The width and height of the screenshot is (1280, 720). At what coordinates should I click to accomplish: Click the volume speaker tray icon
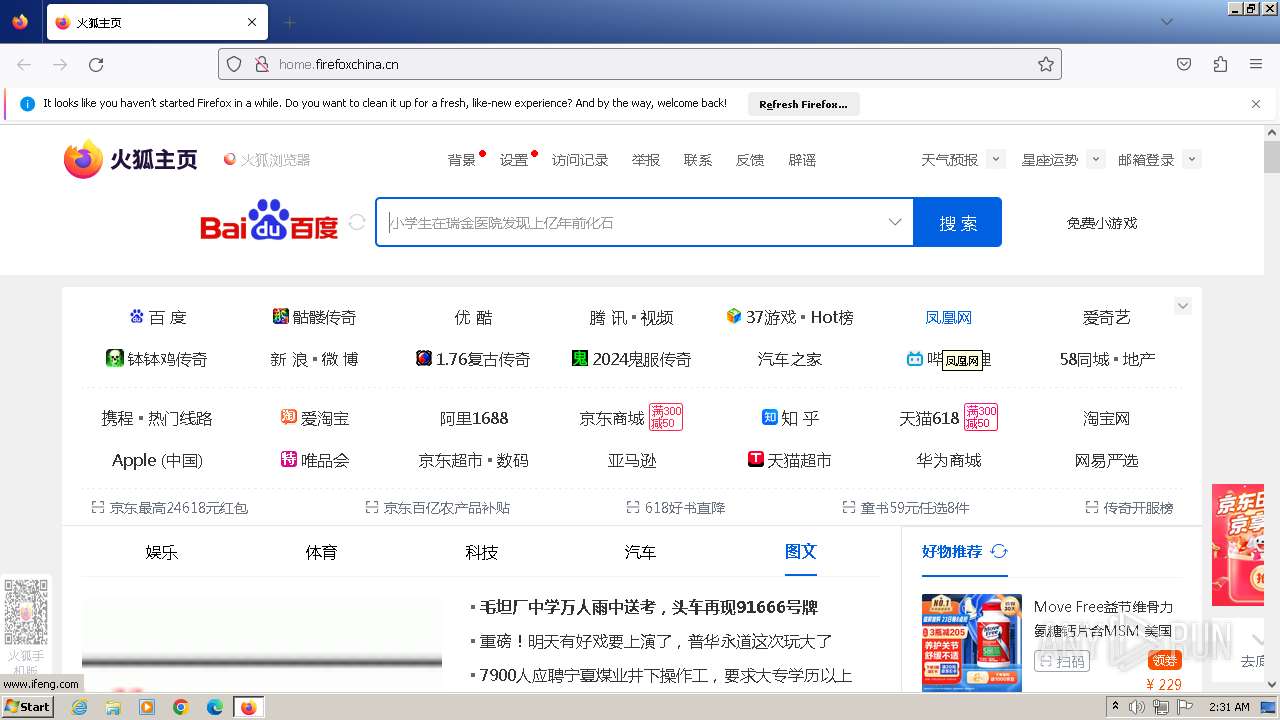[x=1137, y=707]
